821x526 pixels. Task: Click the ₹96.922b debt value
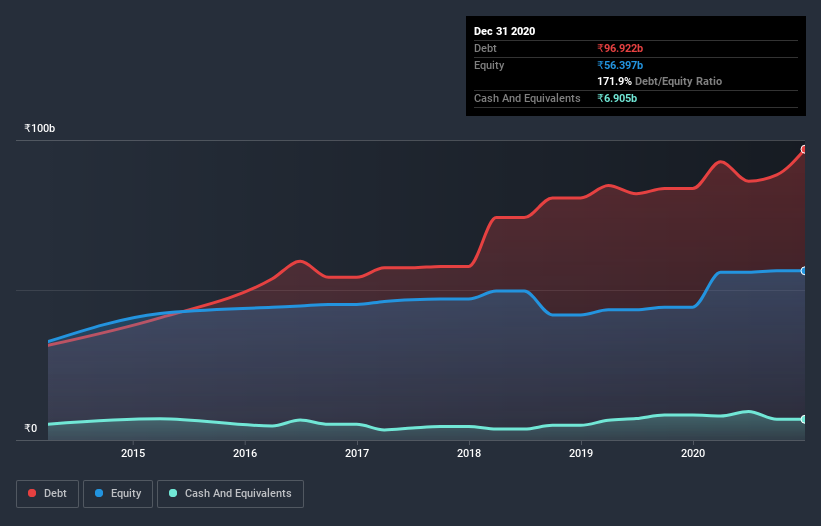click(620, 48)
